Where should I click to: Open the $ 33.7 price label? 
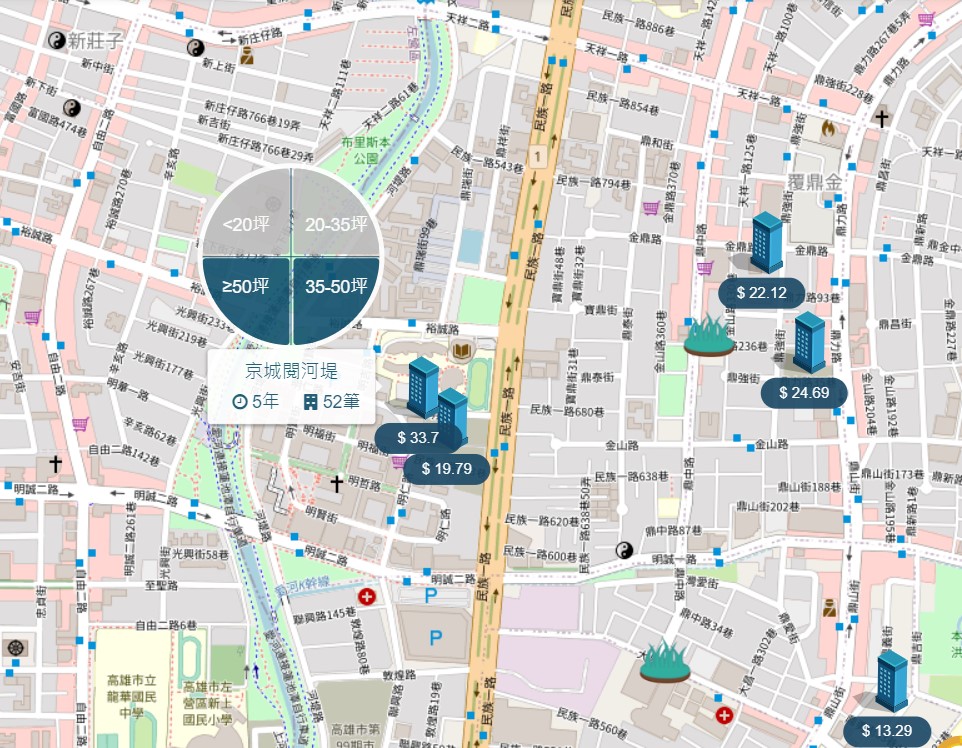pos(418,438)
